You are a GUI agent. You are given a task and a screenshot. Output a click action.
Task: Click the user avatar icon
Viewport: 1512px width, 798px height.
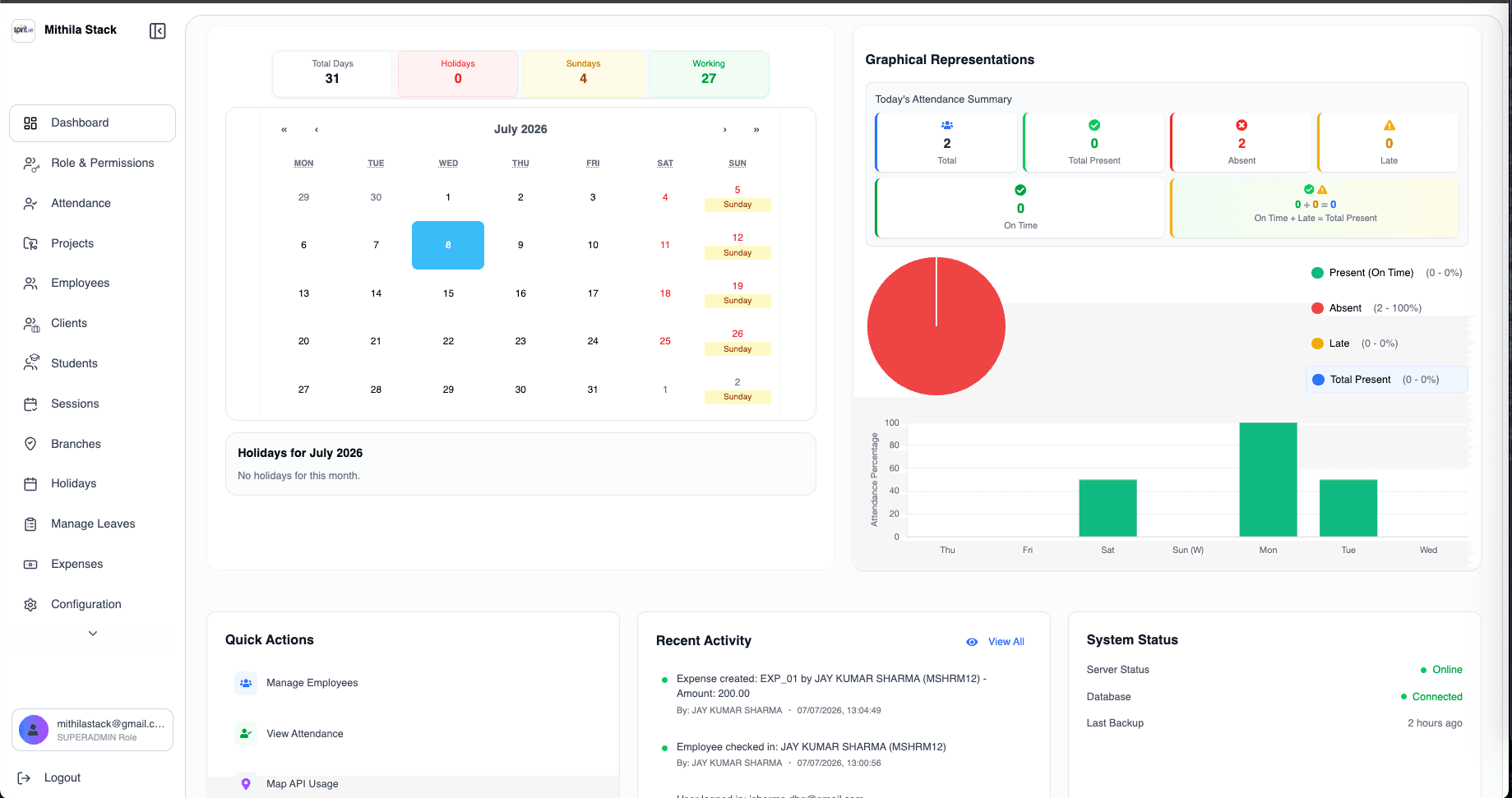pos(34,730)
